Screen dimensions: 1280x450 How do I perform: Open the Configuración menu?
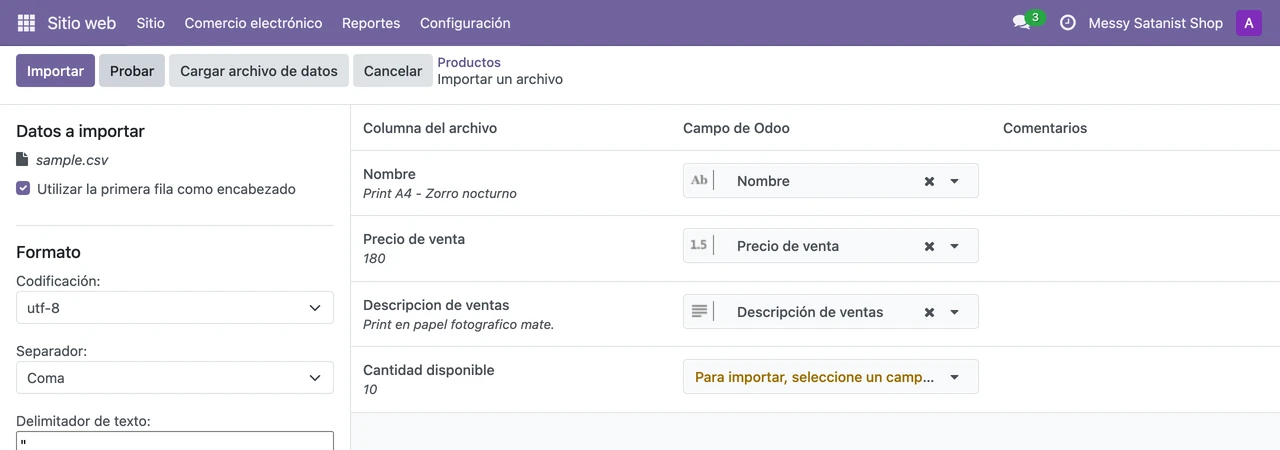(465, 23)
